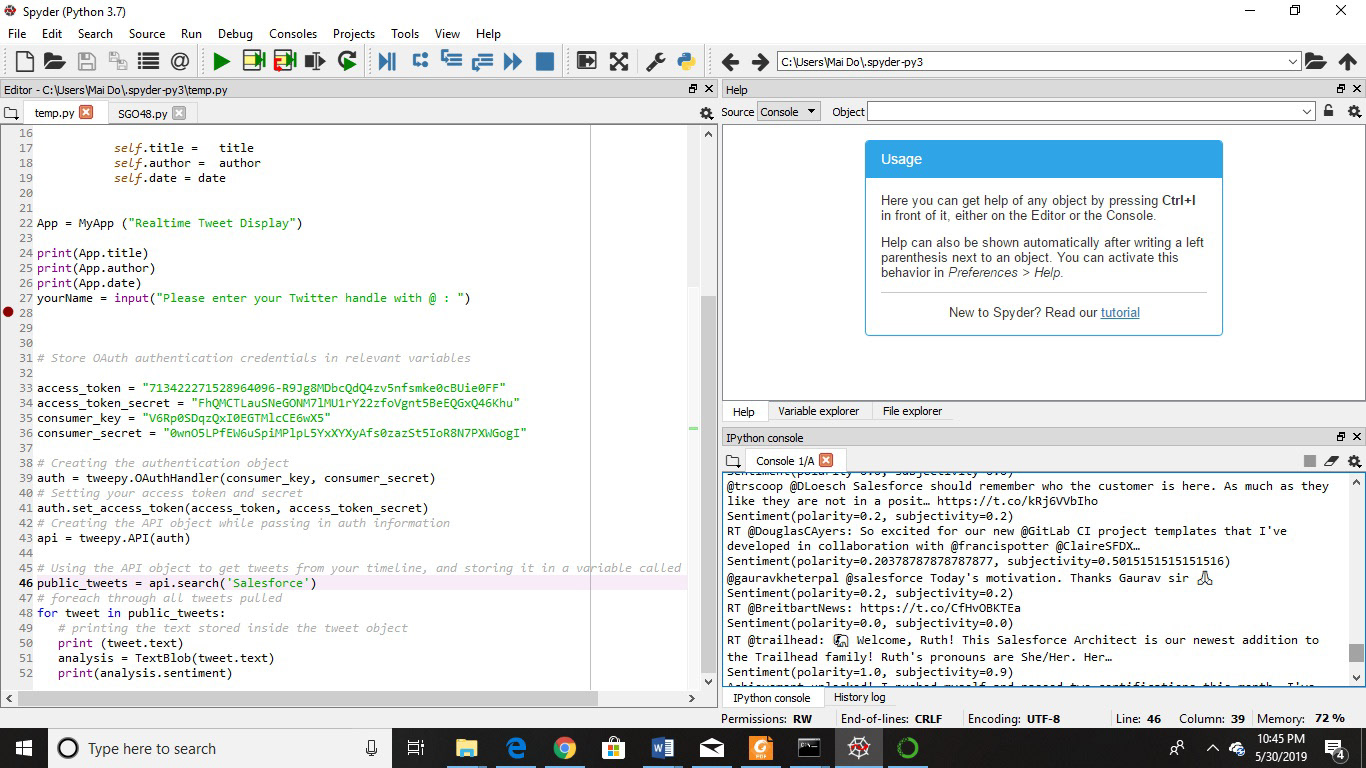Open the browse tabs list icon
The width and height of the screenshot is (1366, 768).
[148, 62]
